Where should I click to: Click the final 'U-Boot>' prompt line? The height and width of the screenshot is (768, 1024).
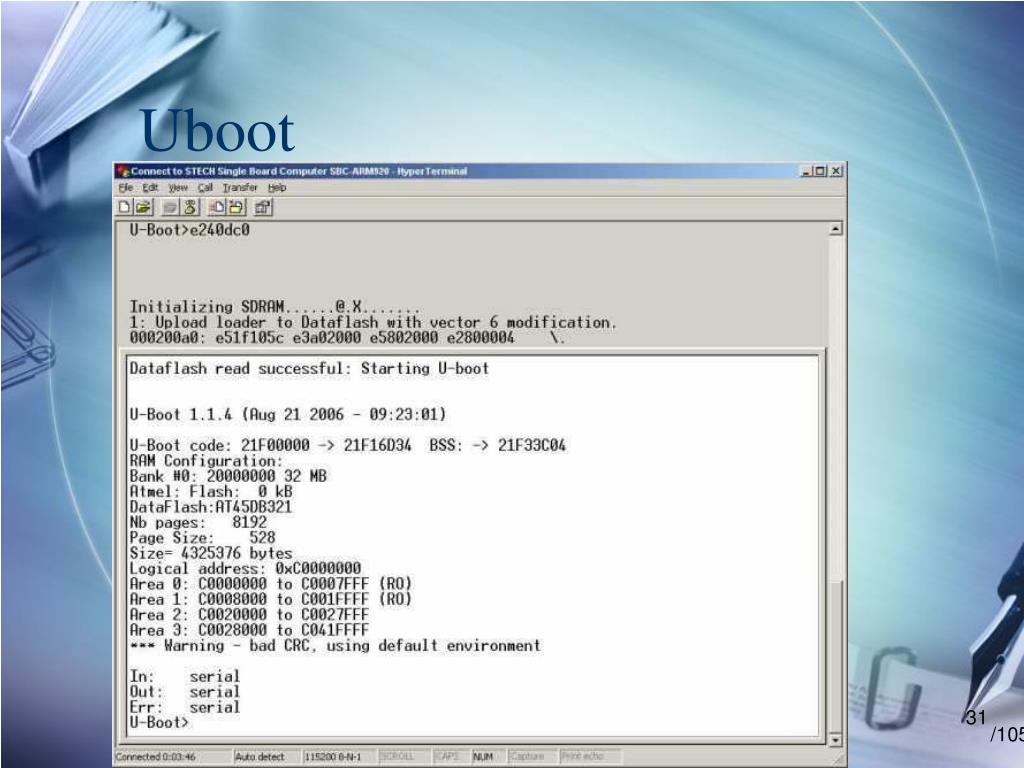(159, 722)
